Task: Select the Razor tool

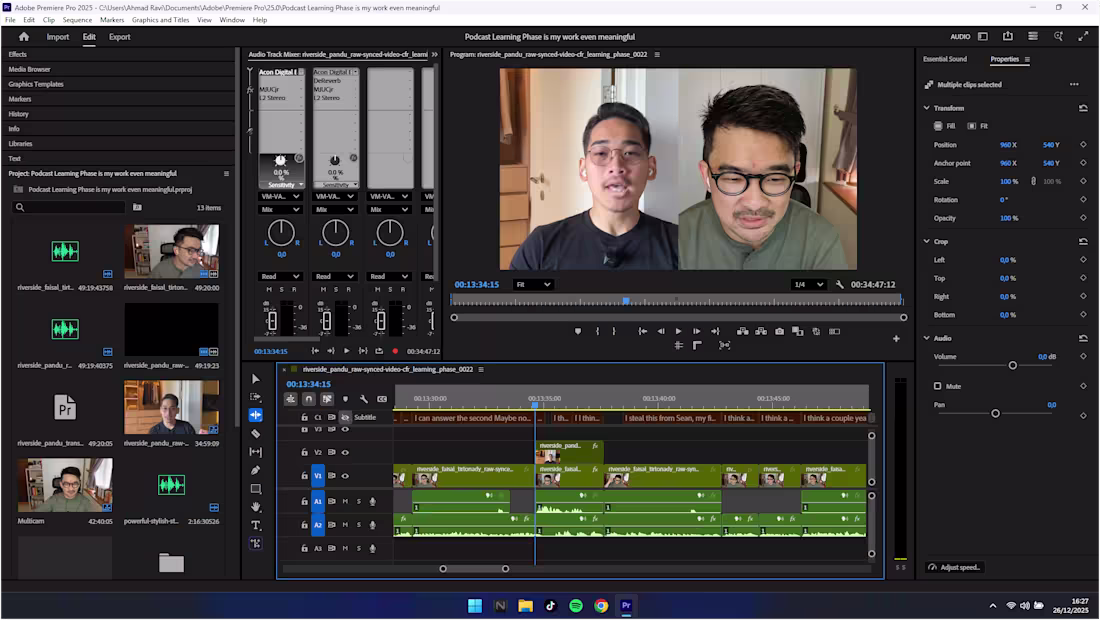Action: (x=256, y=435)
